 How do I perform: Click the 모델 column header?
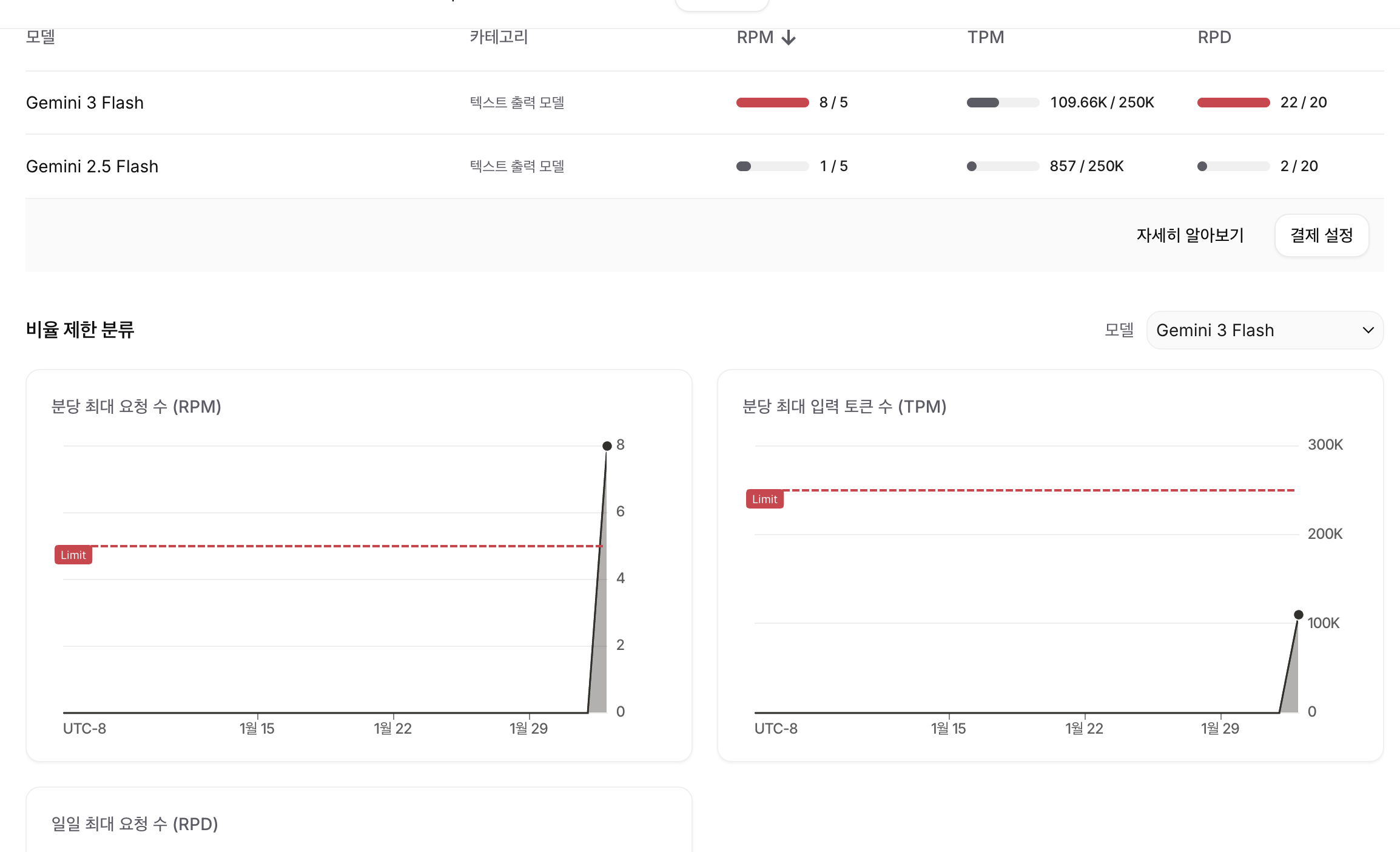41,37
